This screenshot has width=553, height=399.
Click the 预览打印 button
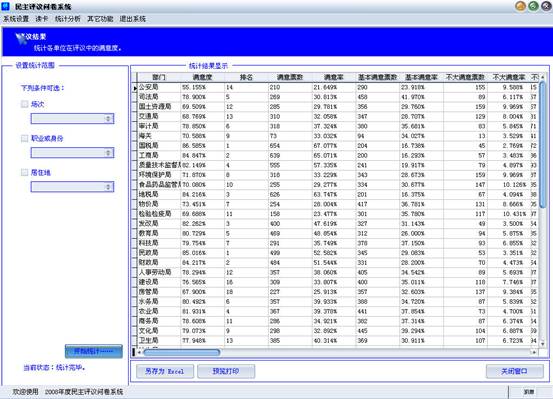pyautogui.click(x=226, y=371)
